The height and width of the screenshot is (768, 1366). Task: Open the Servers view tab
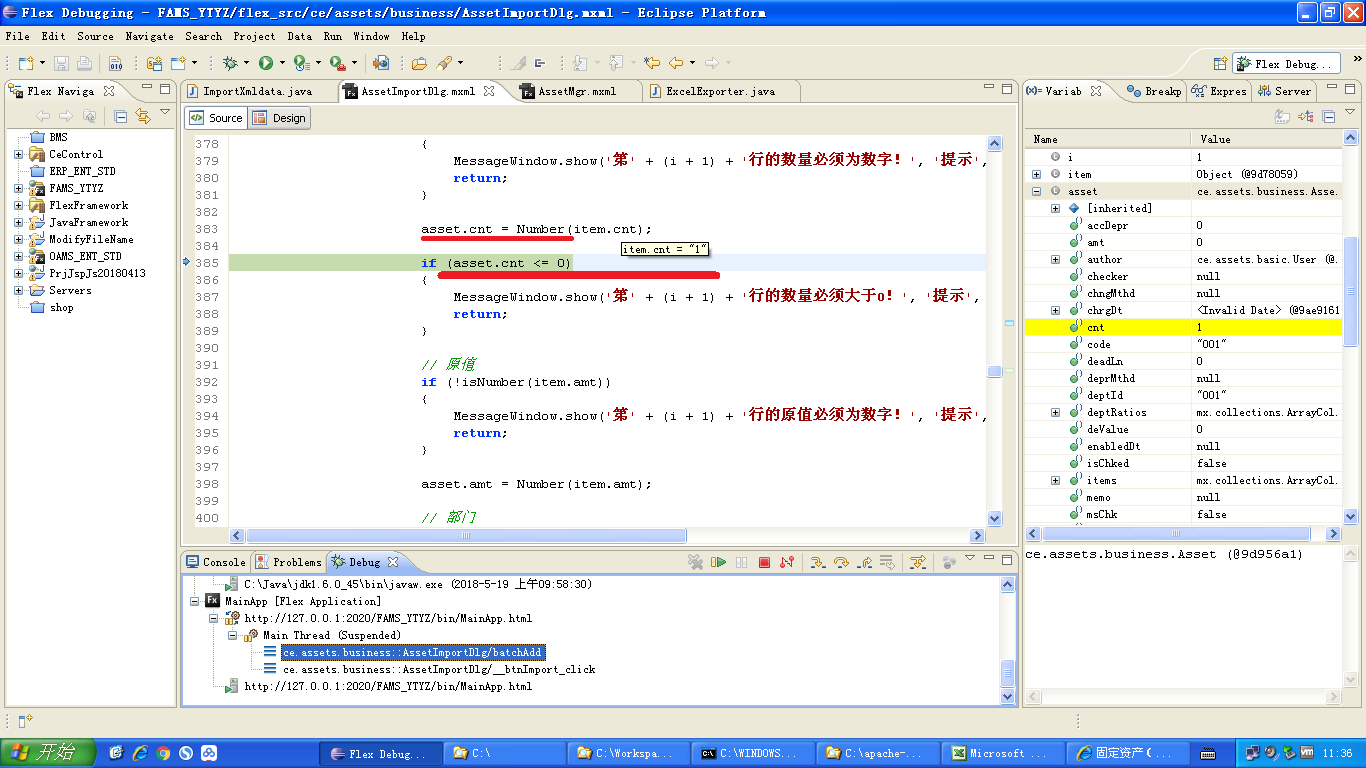pyautogui.click(x=1283, y=91)
